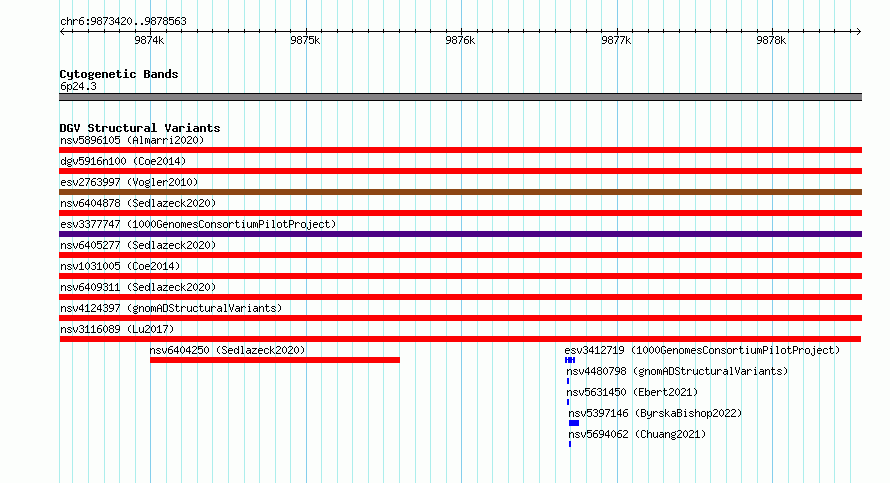Click the red bar under nsv6409311
This screenshot has height=483, width=890.
pos(460,297)
